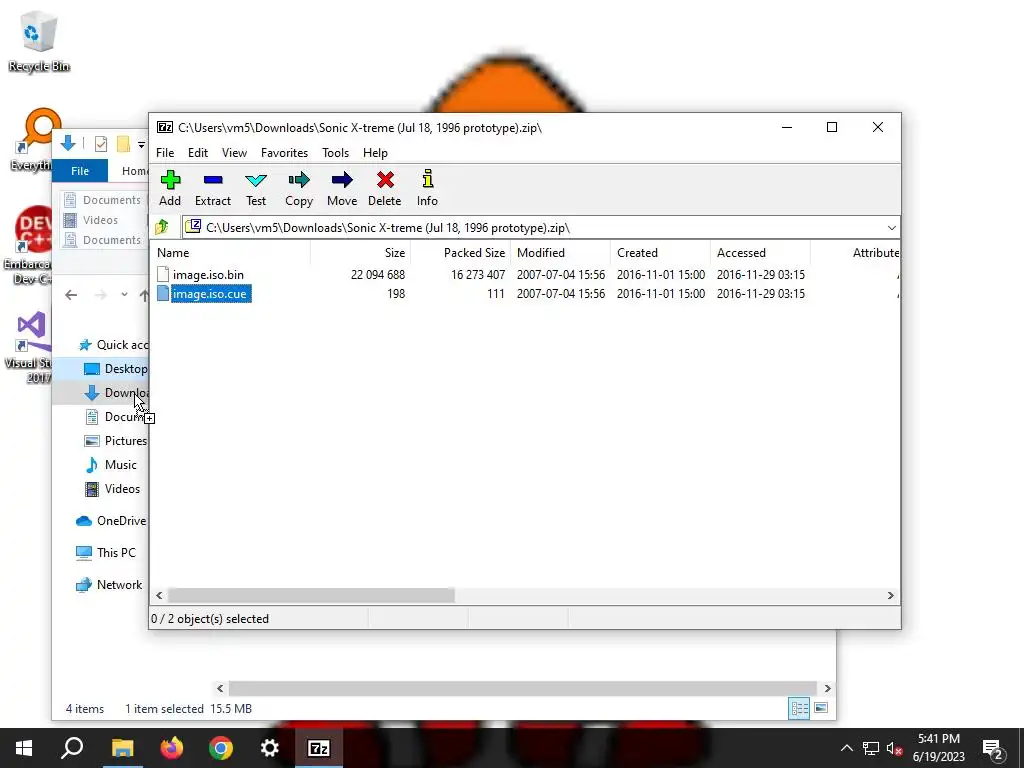
Task: Sort by the Created column header
Action: (x=660, y=253)
